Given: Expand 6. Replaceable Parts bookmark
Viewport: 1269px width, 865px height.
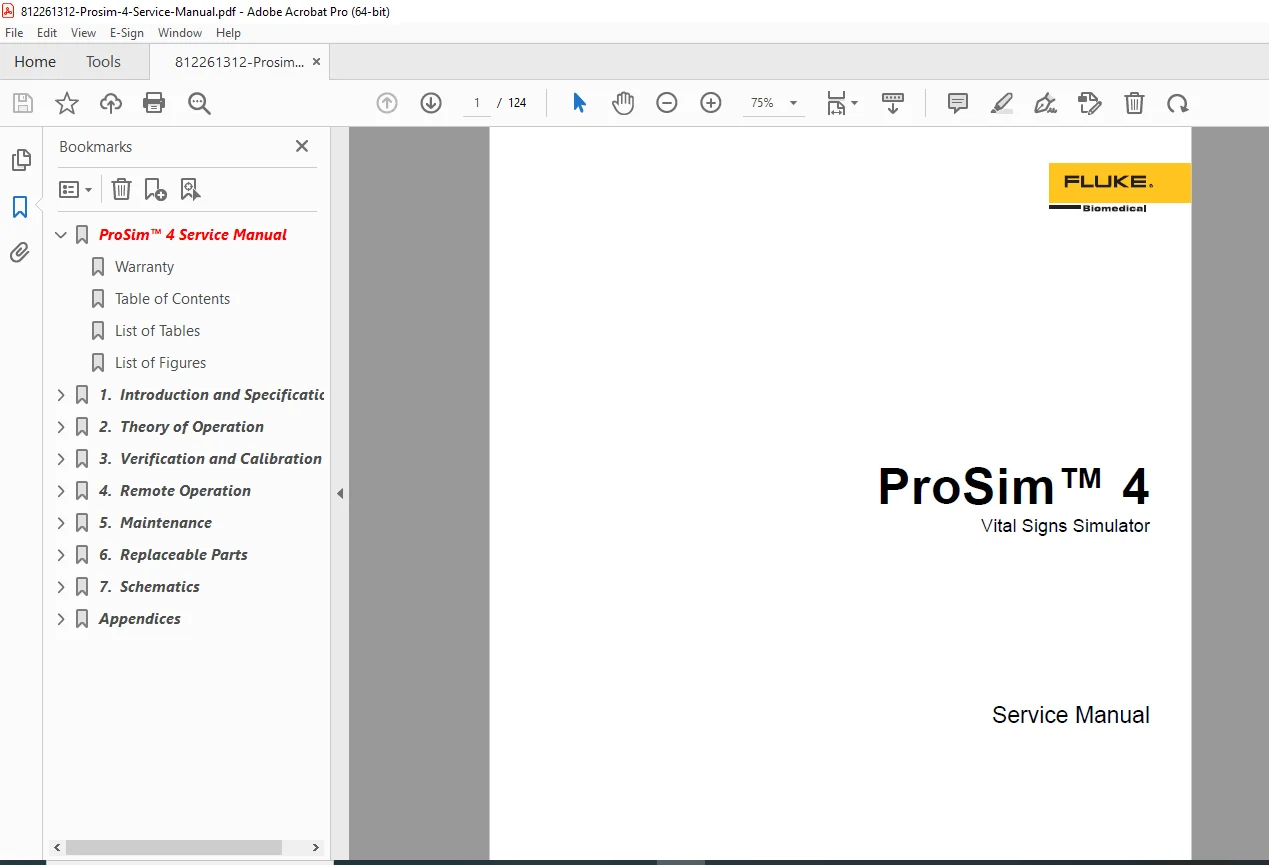Looking at the screenshot, I should point(61,555).
